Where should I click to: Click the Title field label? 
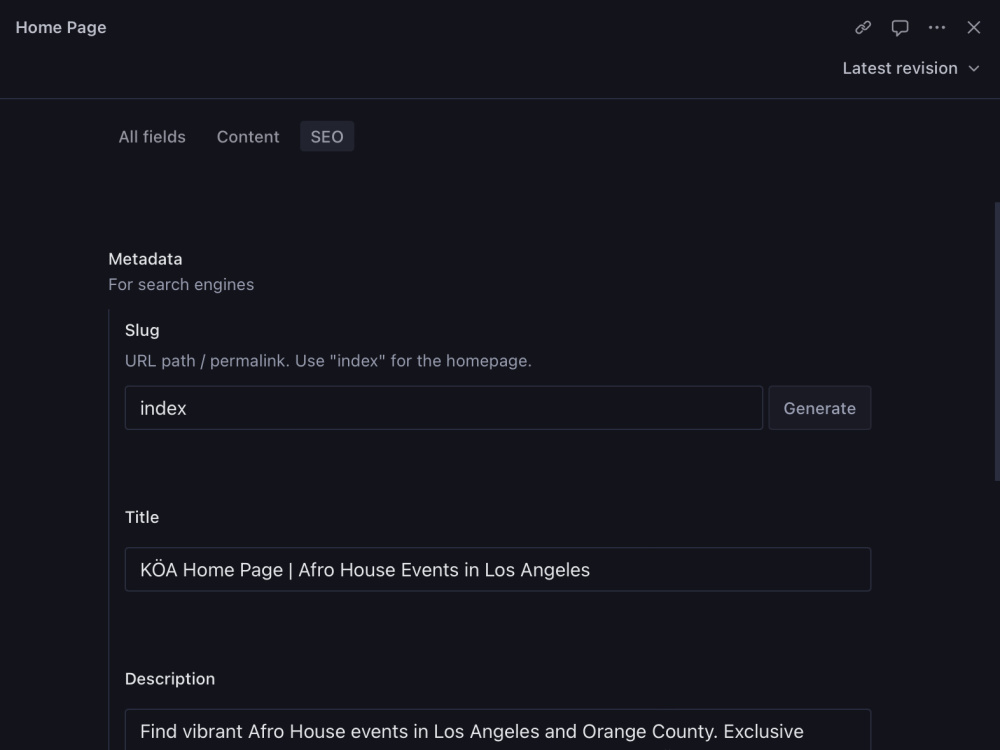click(x=142, y=517)
